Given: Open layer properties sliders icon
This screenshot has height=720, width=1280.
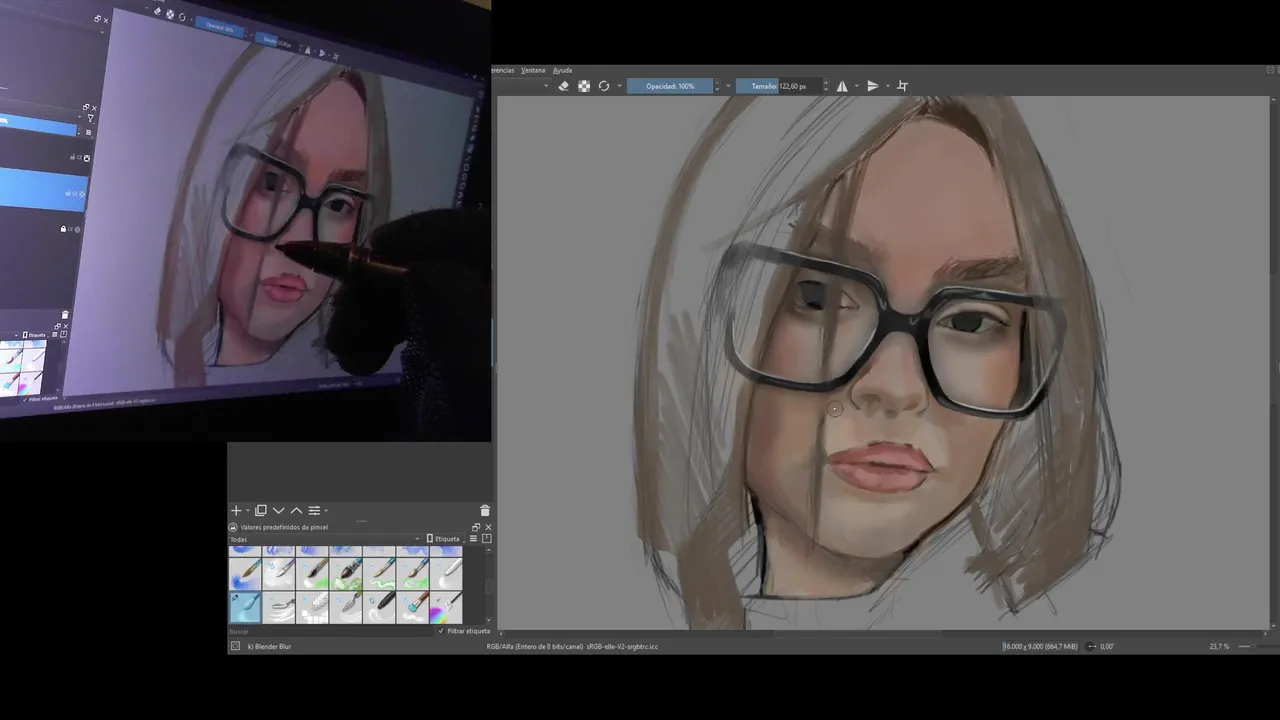Looking at the screenshot, I should [314, 510].
